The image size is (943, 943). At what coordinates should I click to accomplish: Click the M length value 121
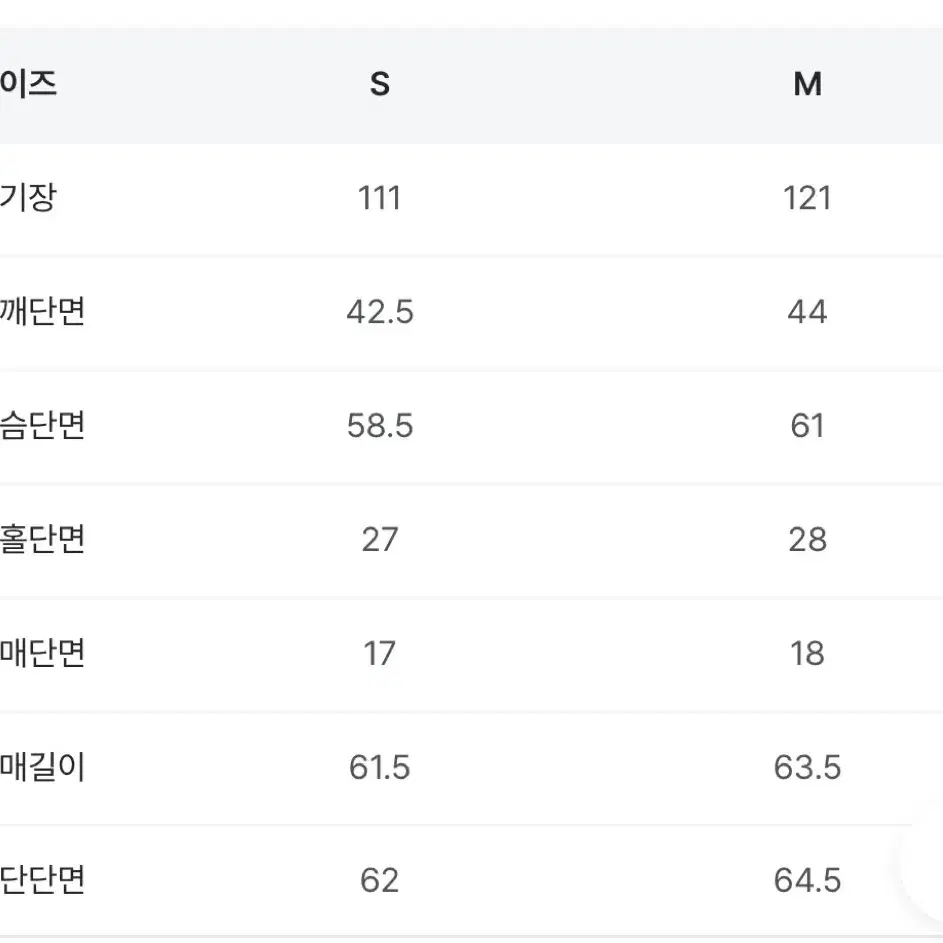pyautogui.click(x=807, y=198)
